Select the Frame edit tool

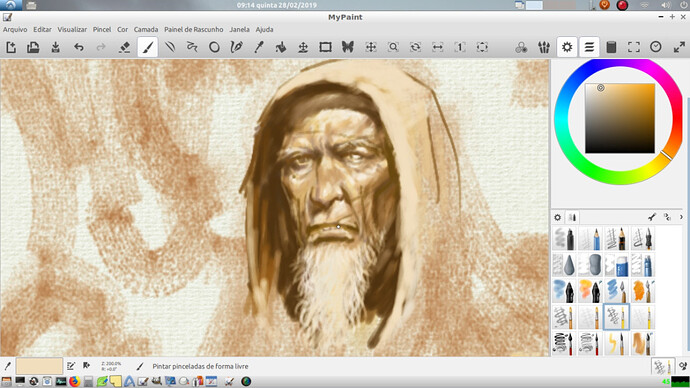[x=325, y=47]
